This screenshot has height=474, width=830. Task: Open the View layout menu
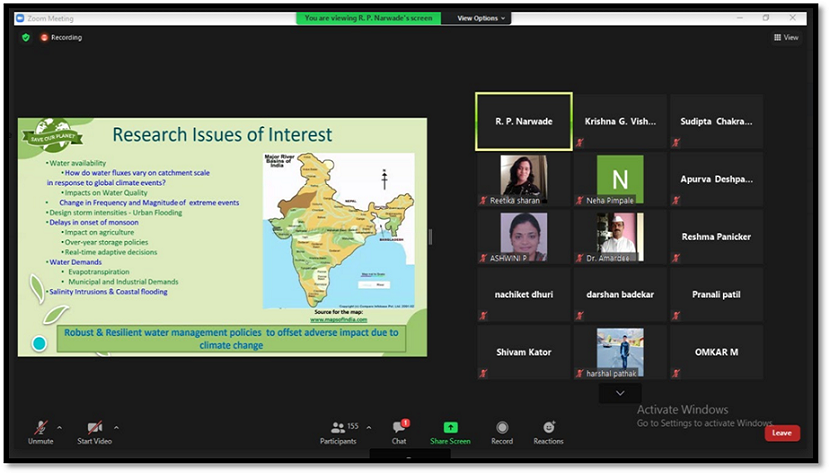point(786,37)
